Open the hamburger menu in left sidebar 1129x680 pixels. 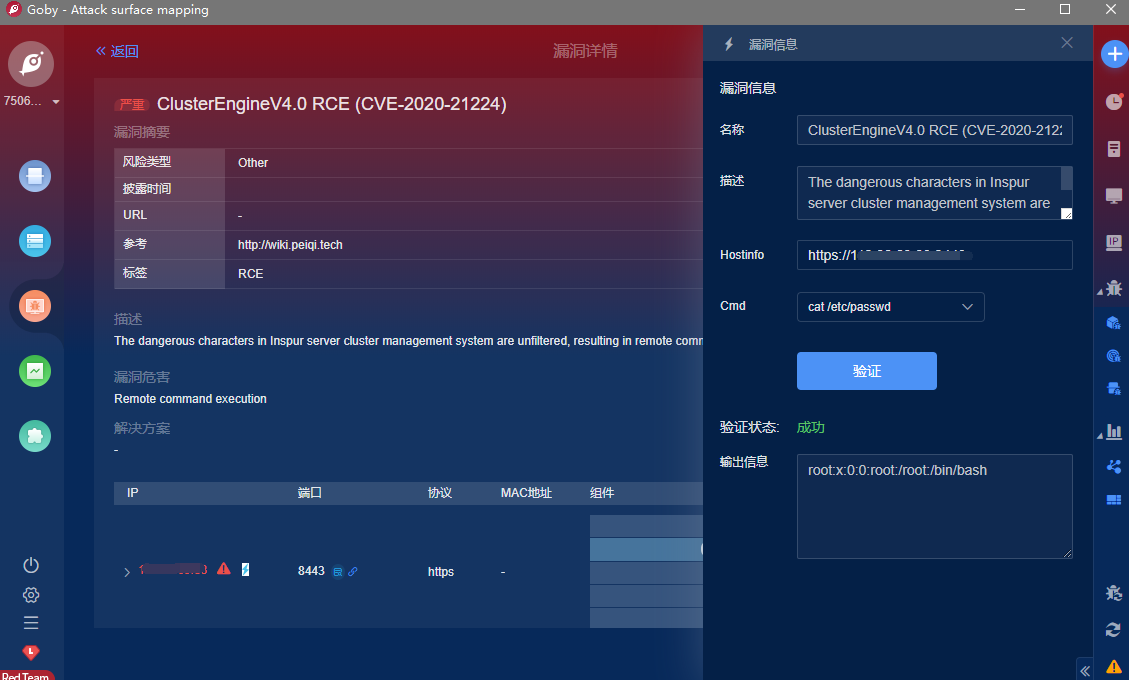tap(31, 623)
